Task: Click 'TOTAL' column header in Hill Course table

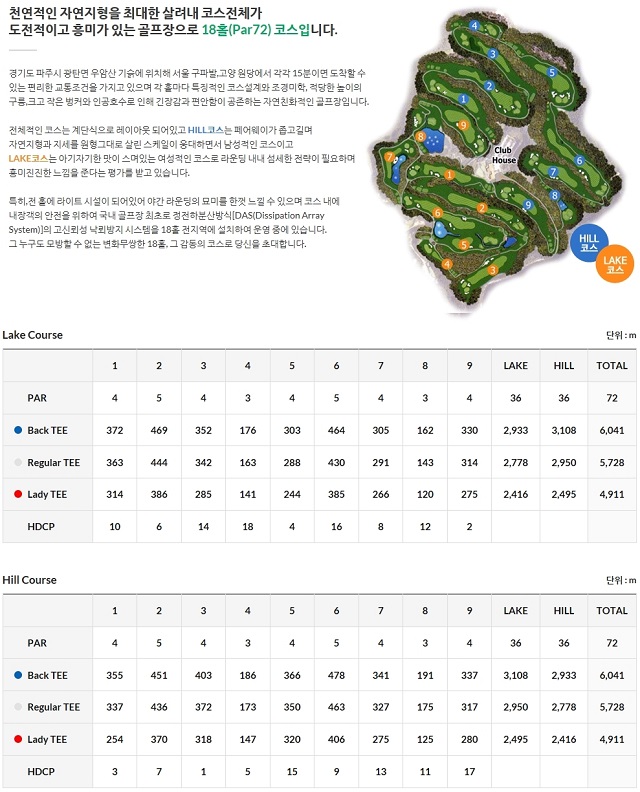Action: [x=612, y=611]
